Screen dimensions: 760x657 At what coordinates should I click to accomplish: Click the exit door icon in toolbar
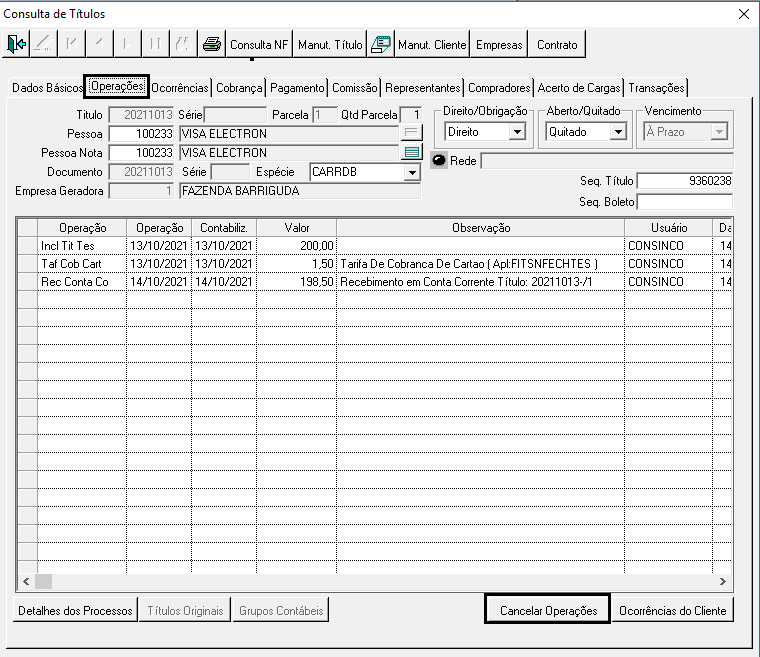(16, 44)
